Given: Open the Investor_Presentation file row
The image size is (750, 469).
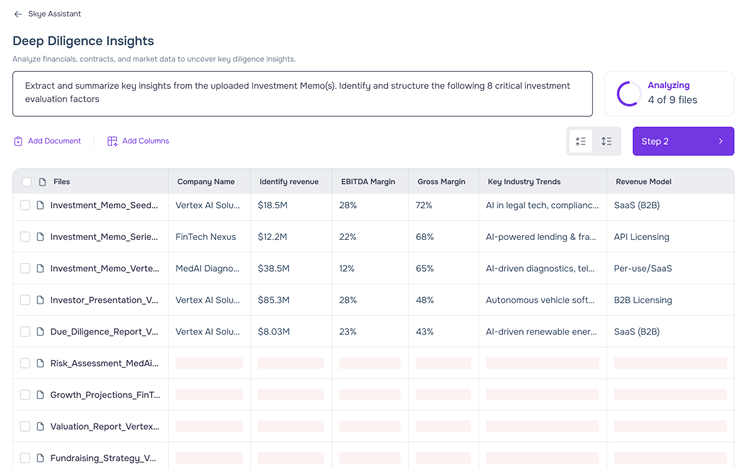Looking at the screenshot, I should click(104, 300).
